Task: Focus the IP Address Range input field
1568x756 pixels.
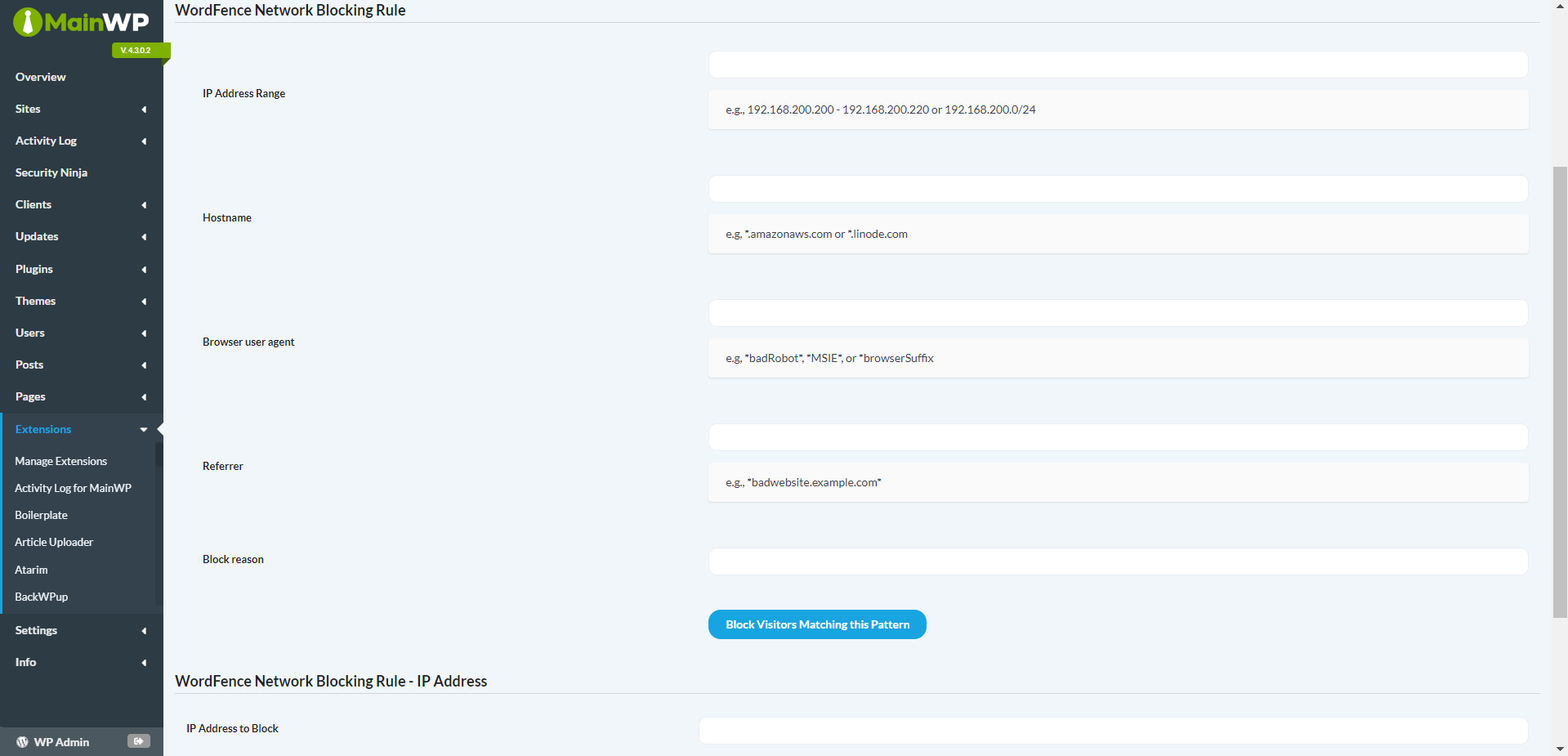Action: [x=1118, y=65]
